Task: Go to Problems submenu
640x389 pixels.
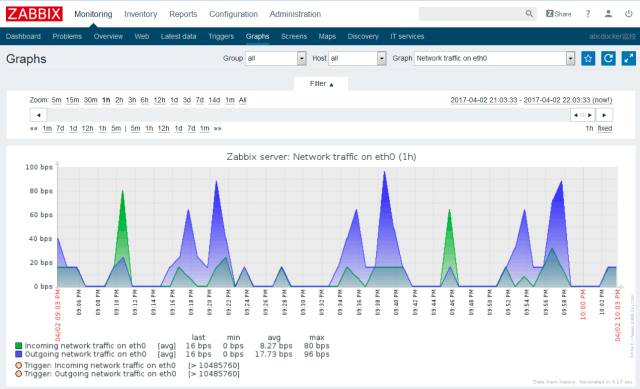Action: pyautogui.click(x=67, y=36)
